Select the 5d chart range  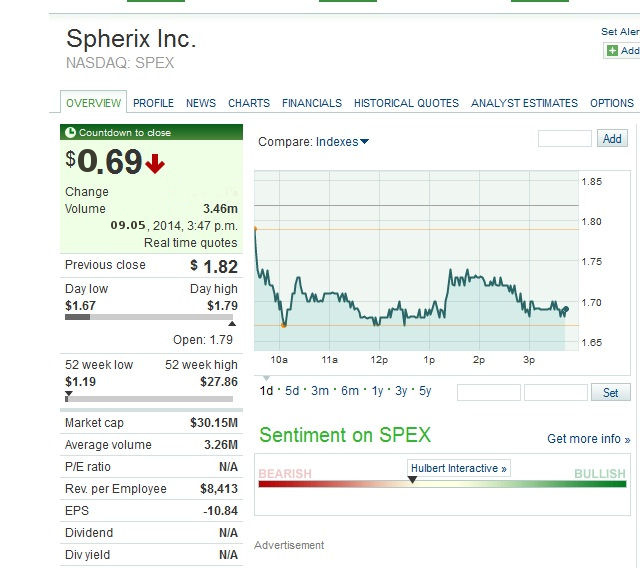(x=292, y=391)
